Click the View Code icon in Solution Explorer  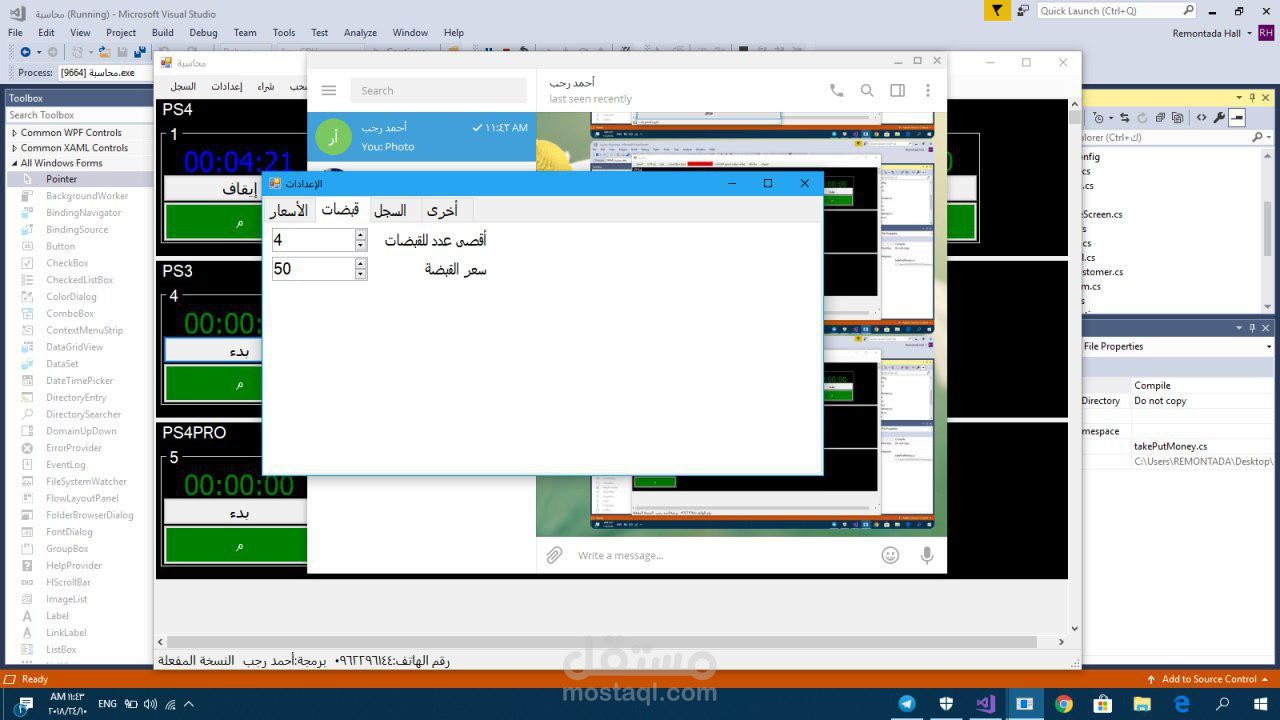point(1201,118)
